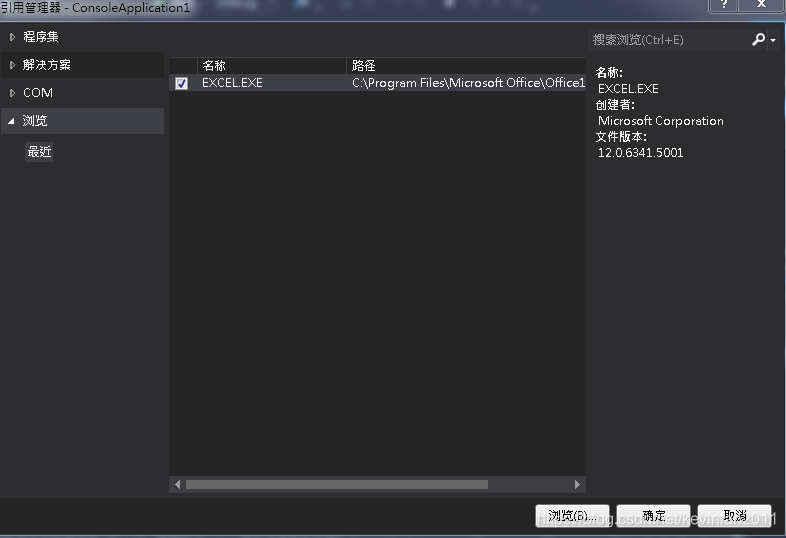Expand the 解决方案 category arrow
Viewport: 786px width, 538px height.
pyautogui.click(x=12, y=65)
